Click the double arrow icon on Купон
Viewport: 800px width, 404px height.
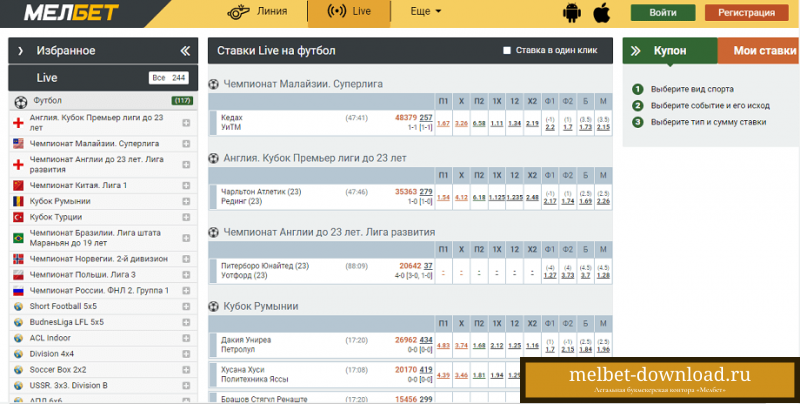coord(636,50)
